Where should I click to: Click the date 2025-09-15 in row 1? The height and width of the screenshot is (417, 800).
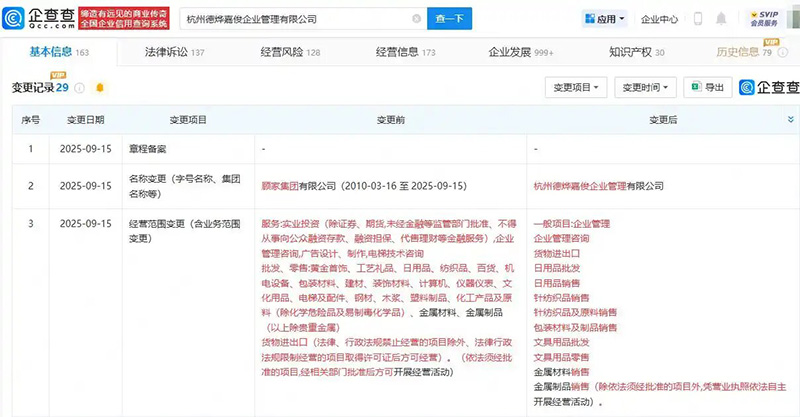coord(86,149)
